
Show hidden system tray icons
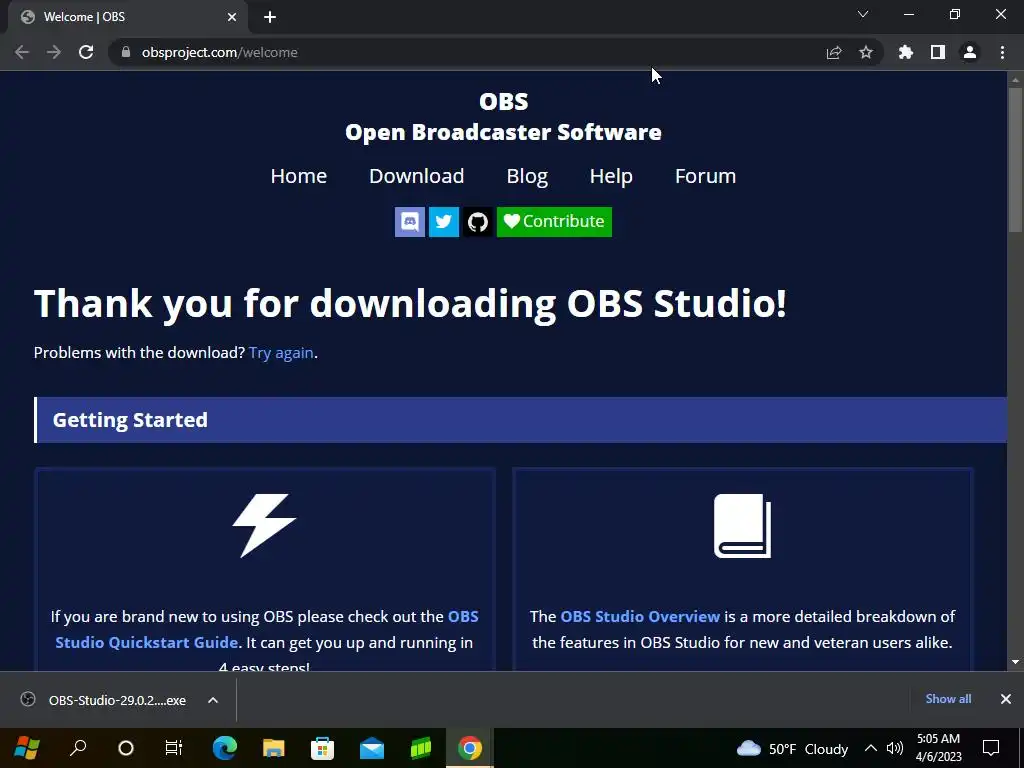coord(871,748)
